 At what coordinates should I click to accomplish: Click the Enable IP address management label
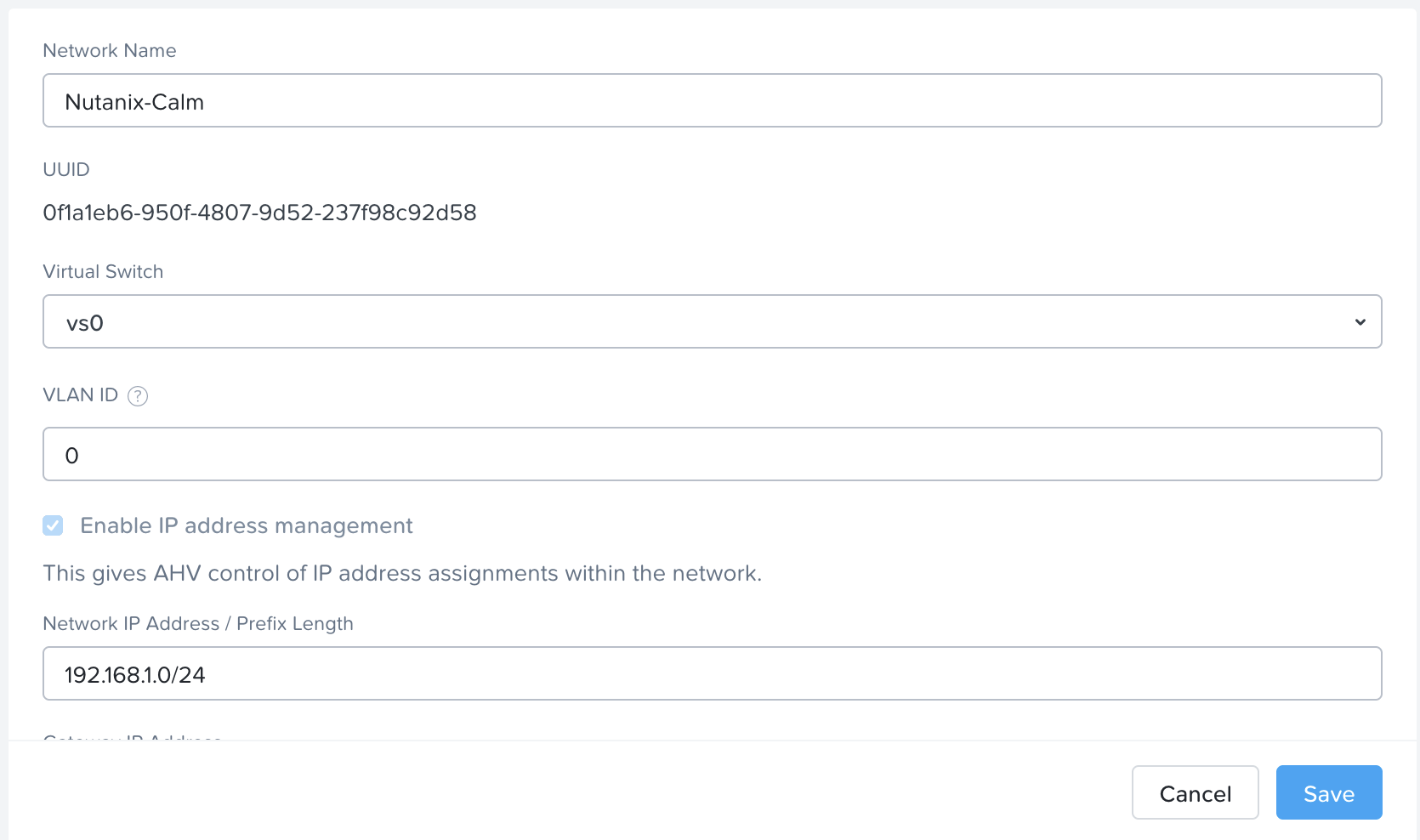[x=246, y=525]
